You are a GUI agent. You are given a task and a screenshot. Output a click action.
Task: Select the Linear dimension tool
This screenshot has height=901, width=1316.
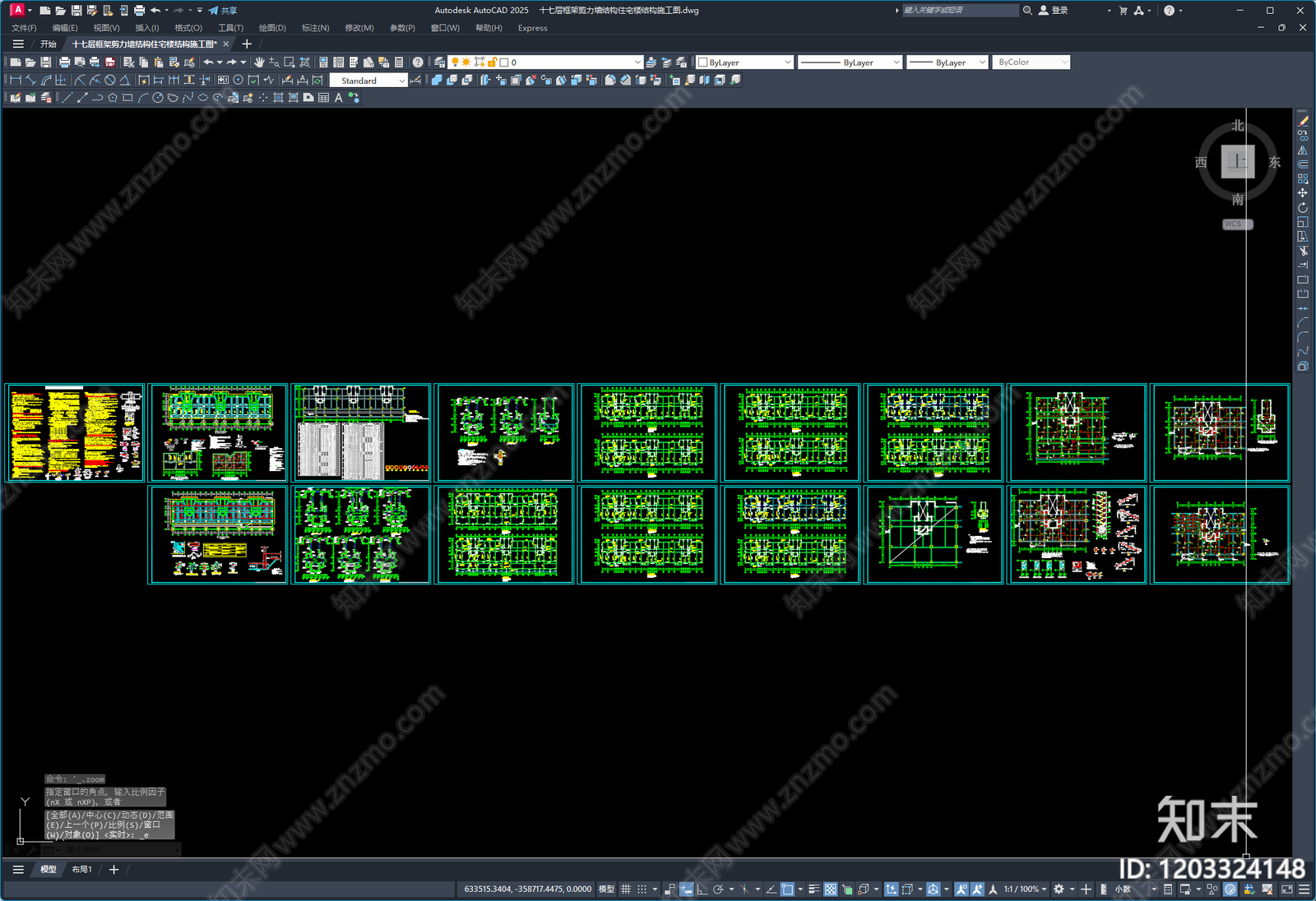[x=16, y=81]
